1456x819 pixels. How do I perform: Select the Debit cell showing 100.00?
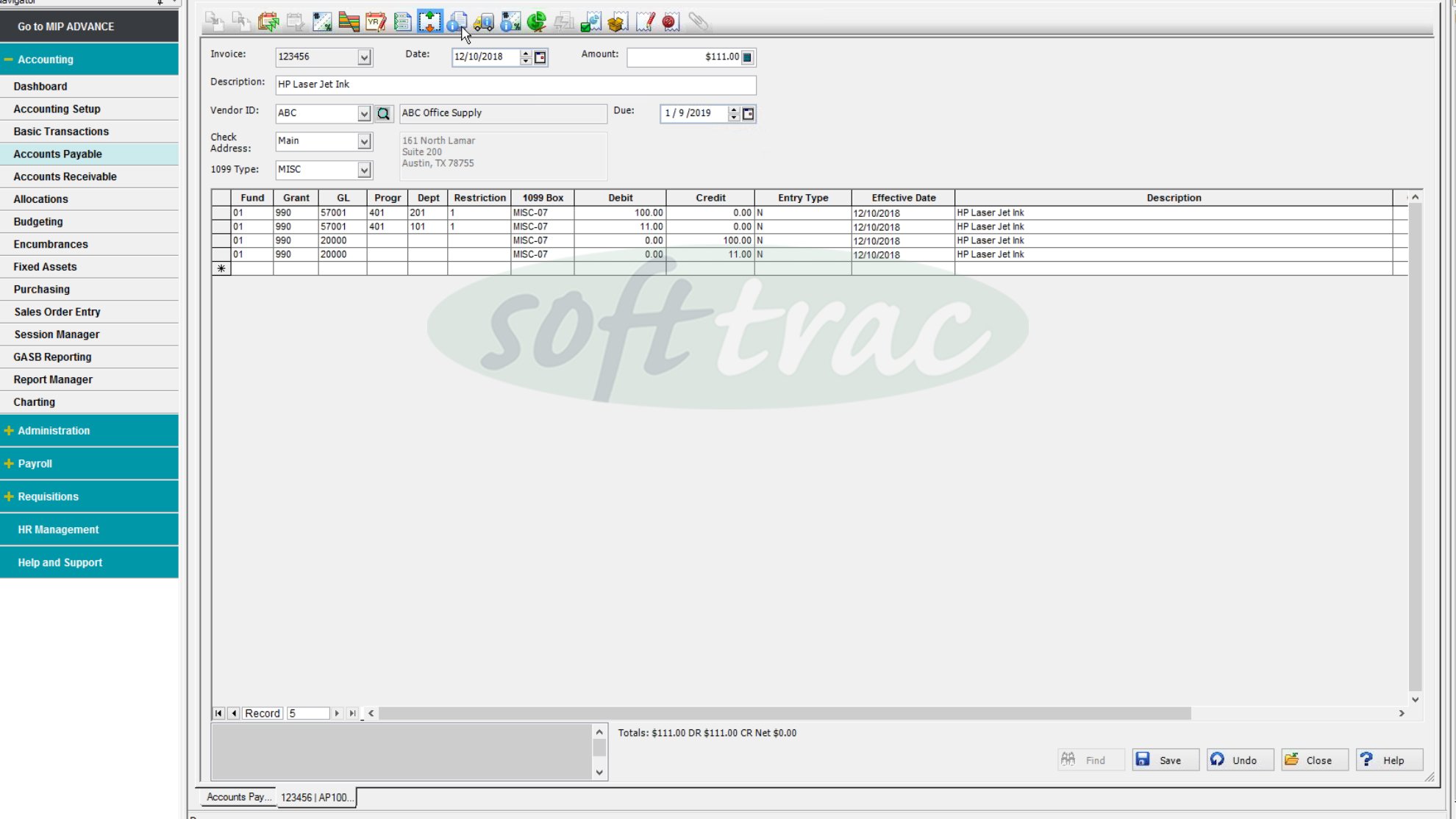pos(620,212)
